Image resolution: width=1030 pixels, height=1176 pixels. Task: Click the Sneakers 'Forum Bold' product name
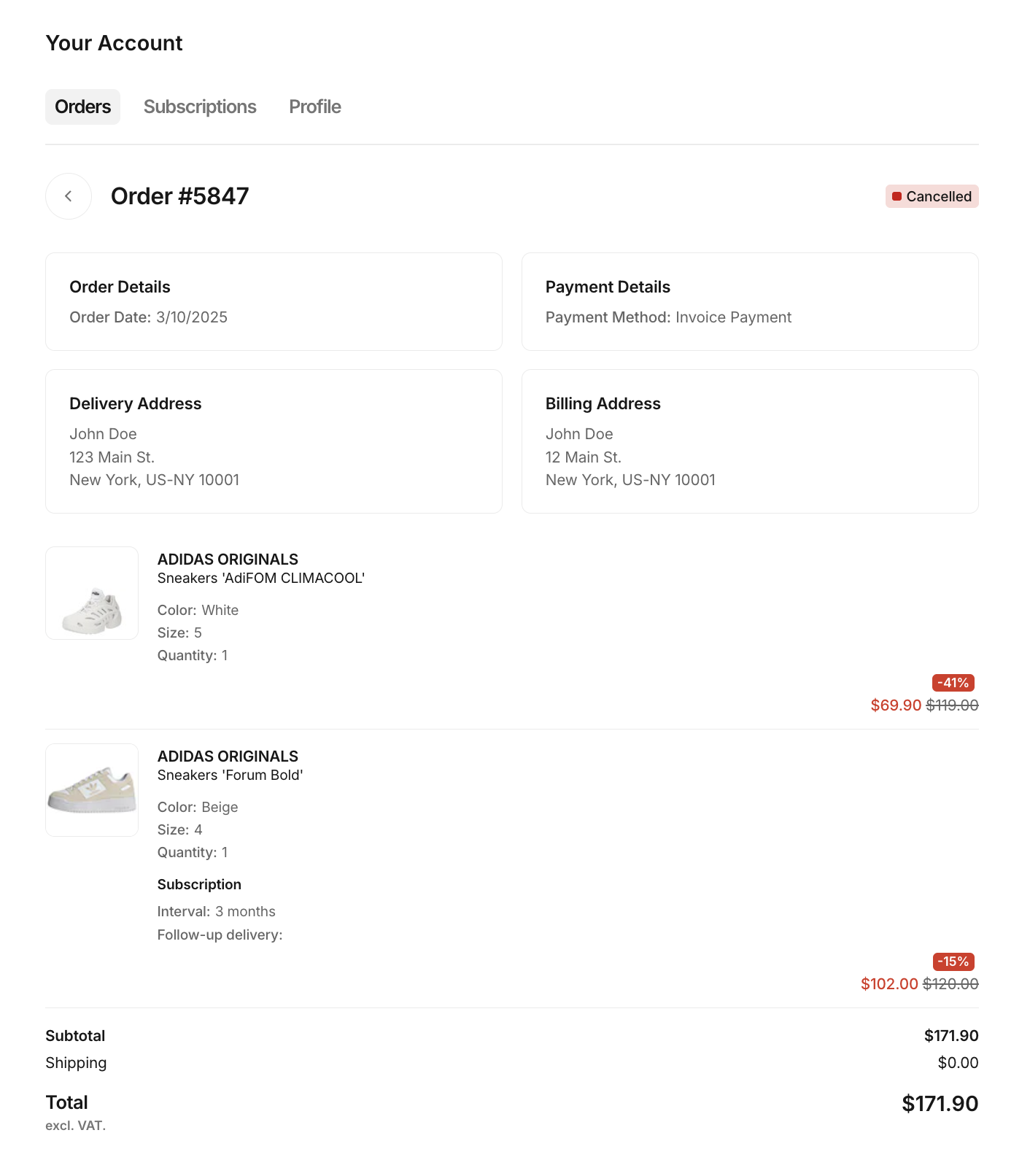230,775
